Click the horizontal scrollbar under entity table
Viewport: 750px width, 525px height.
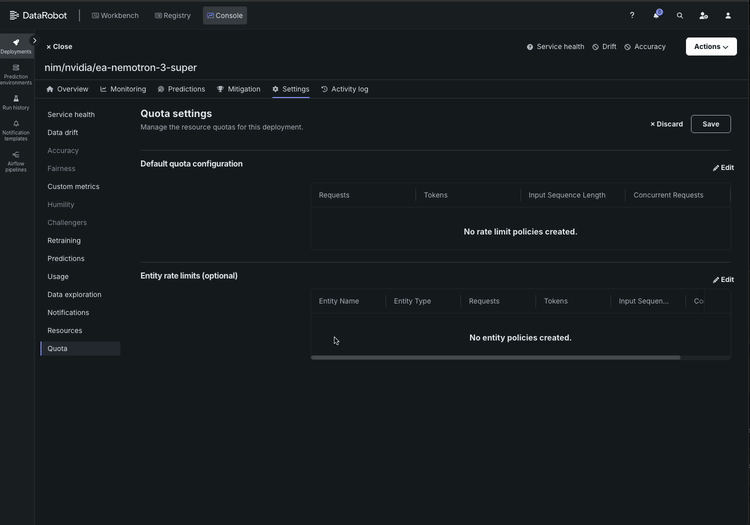496,358
